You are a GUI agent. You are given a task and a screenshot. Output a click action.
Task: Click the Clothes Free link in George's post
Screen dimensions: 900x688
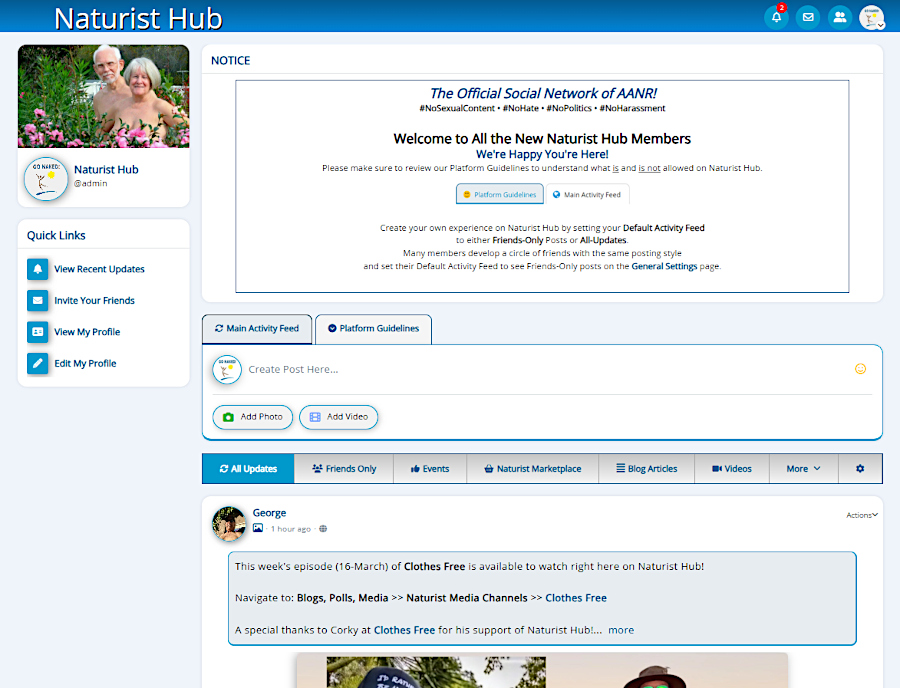click(x=576, y=597)
